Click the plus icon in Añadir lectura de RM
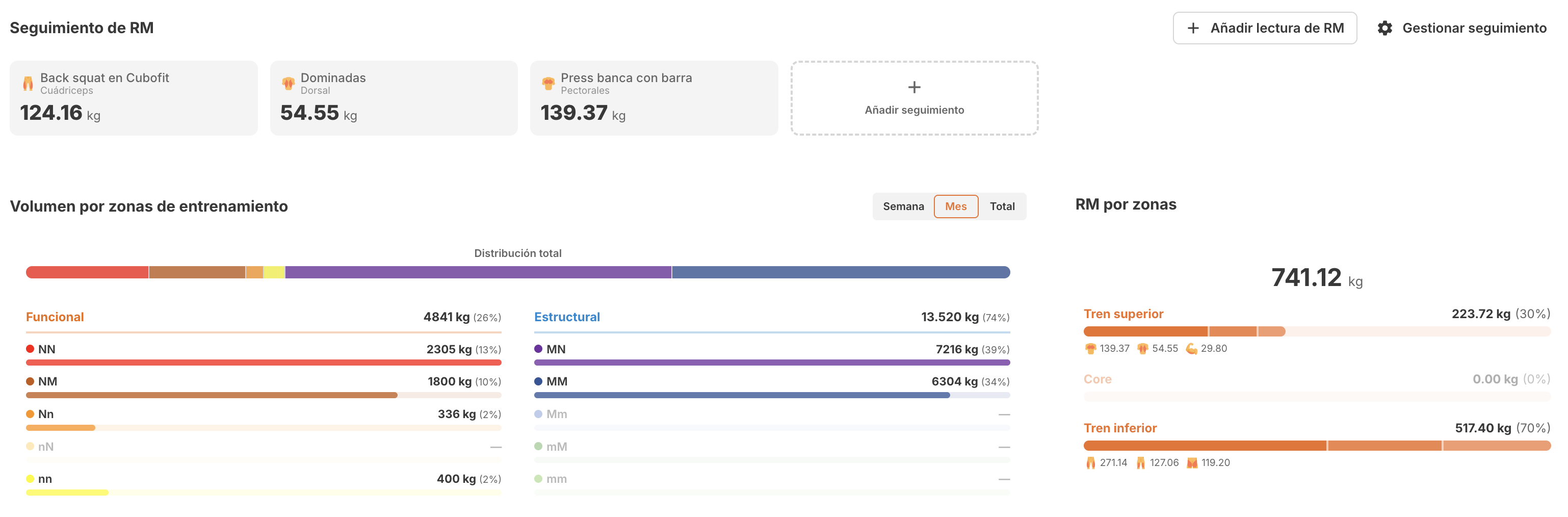 coord(1193,28)
